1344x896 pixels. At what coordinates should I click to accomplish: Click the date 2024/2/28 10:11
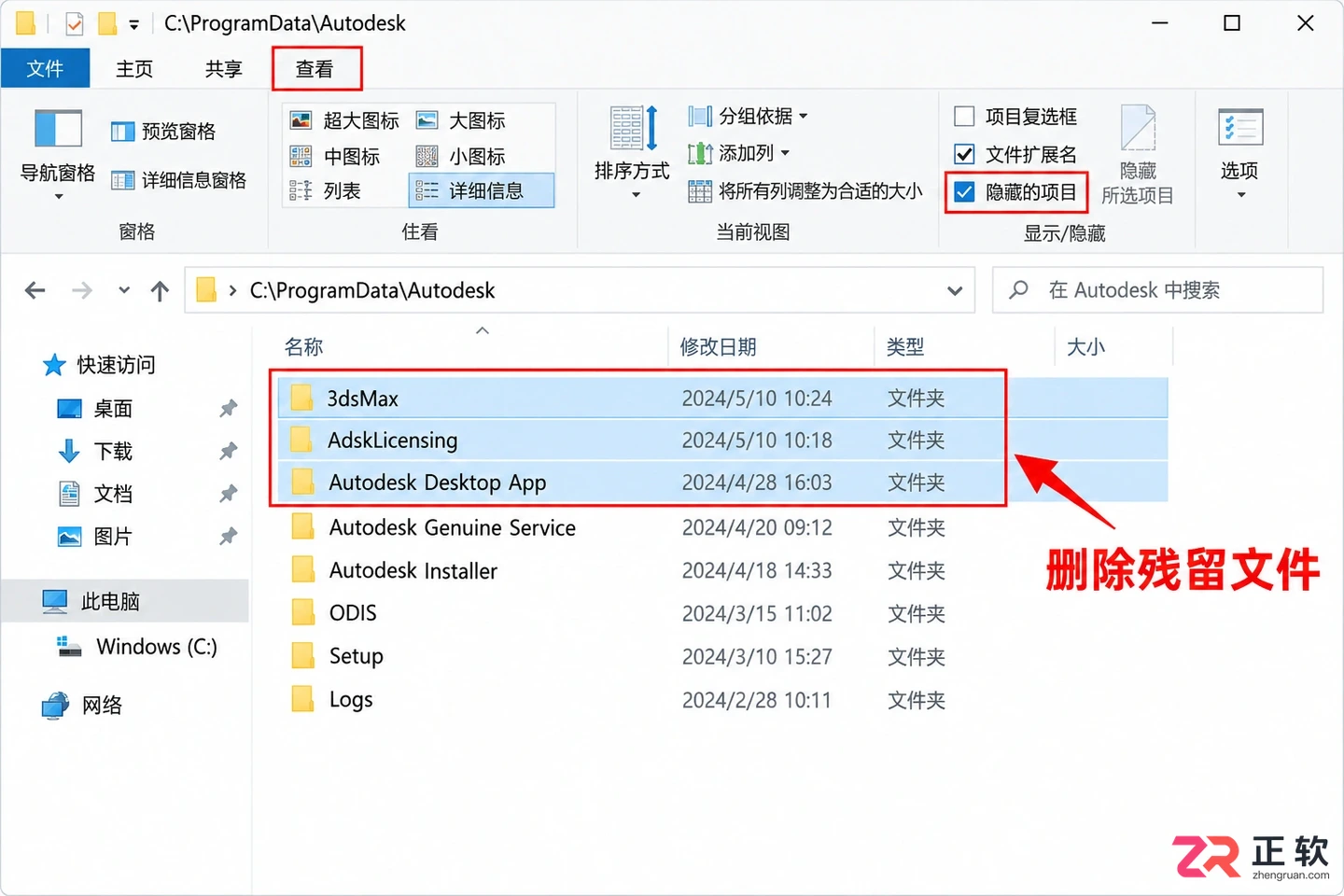pyautogui.click(x=757, y=700)
